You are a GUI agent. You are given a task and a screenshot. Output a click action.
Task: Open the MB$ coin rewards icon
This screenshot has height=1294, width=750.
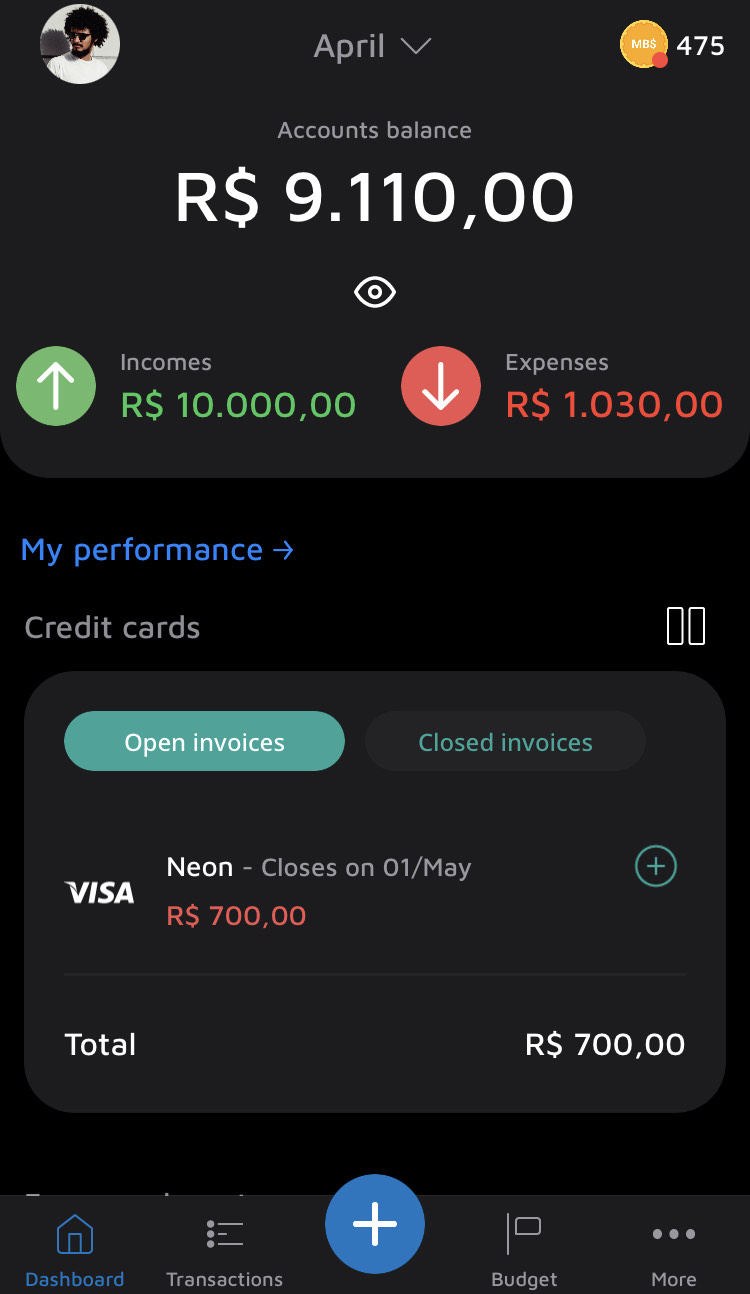click(644, 45)
